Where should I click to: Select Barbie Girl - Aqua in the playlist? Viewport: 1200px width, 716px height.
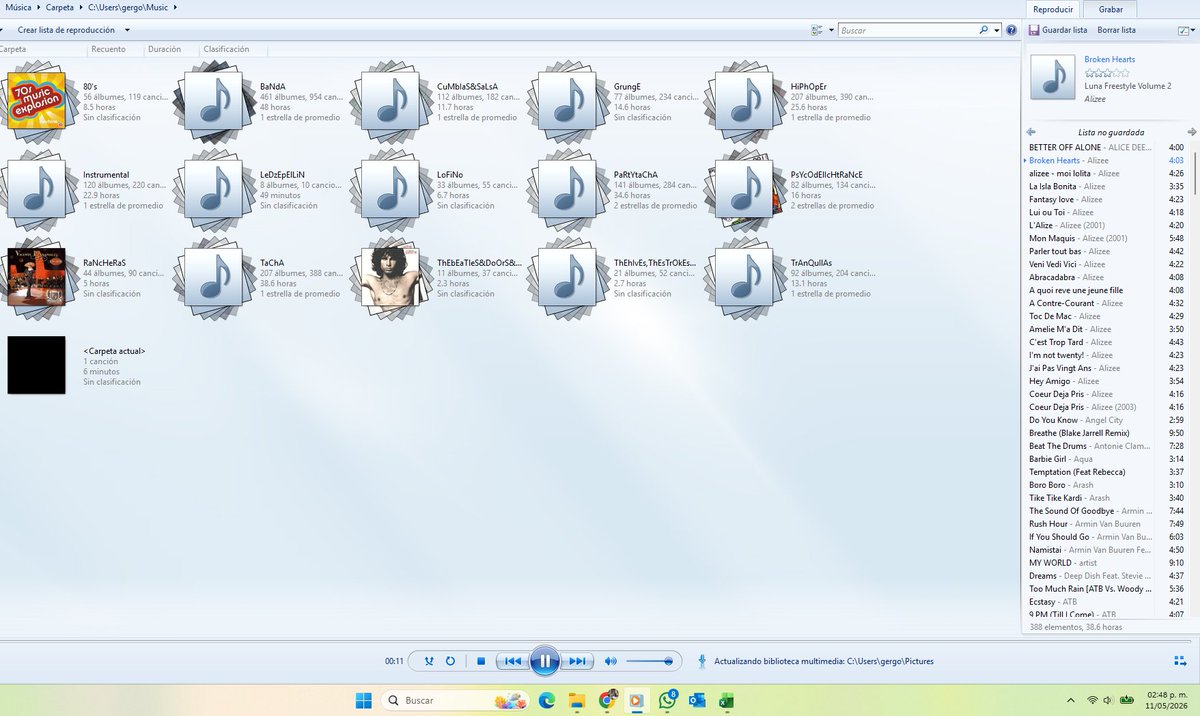tap(1107, 459)
